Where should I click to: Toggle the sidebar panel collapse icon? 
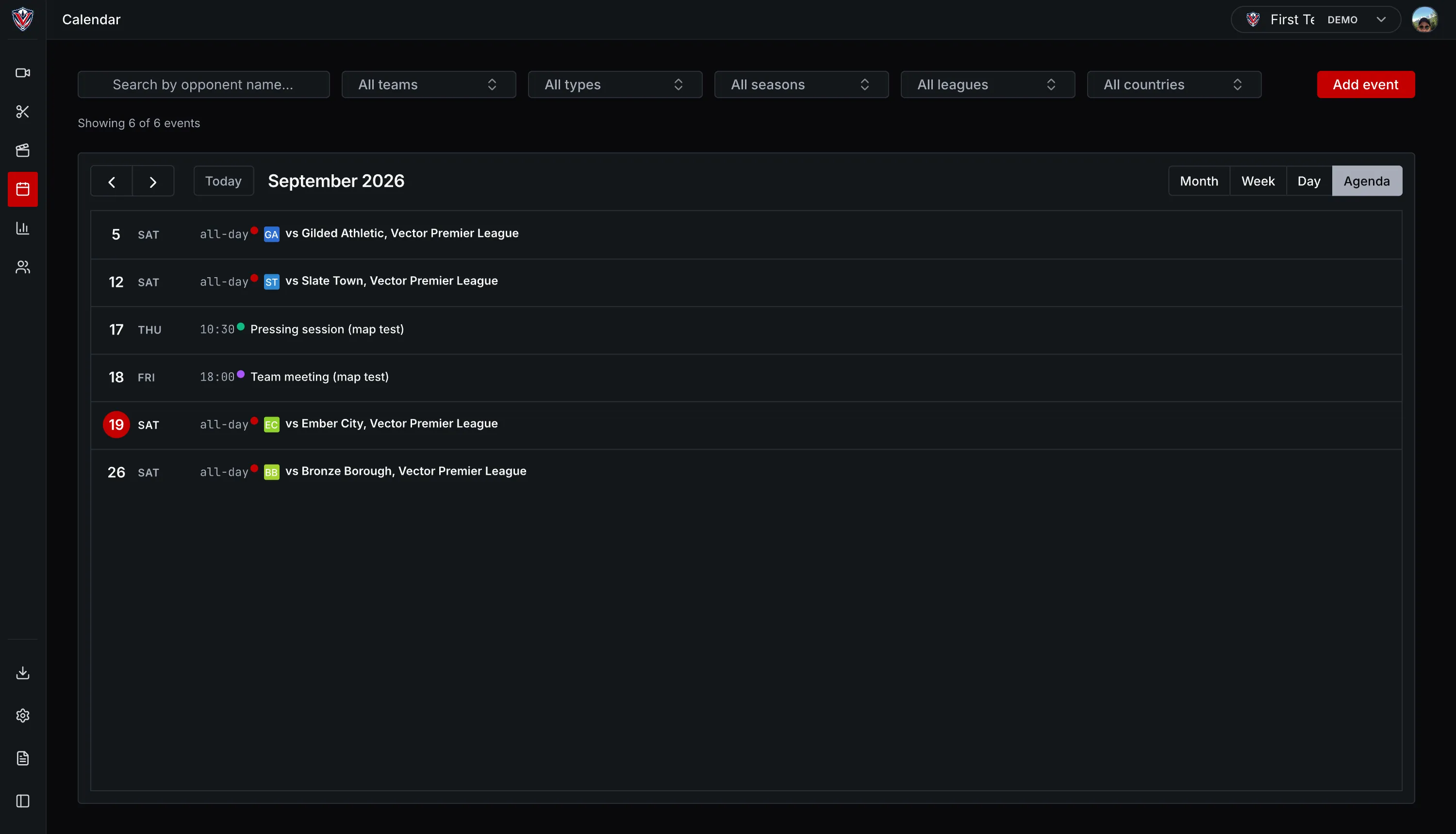tap(23, 801)
